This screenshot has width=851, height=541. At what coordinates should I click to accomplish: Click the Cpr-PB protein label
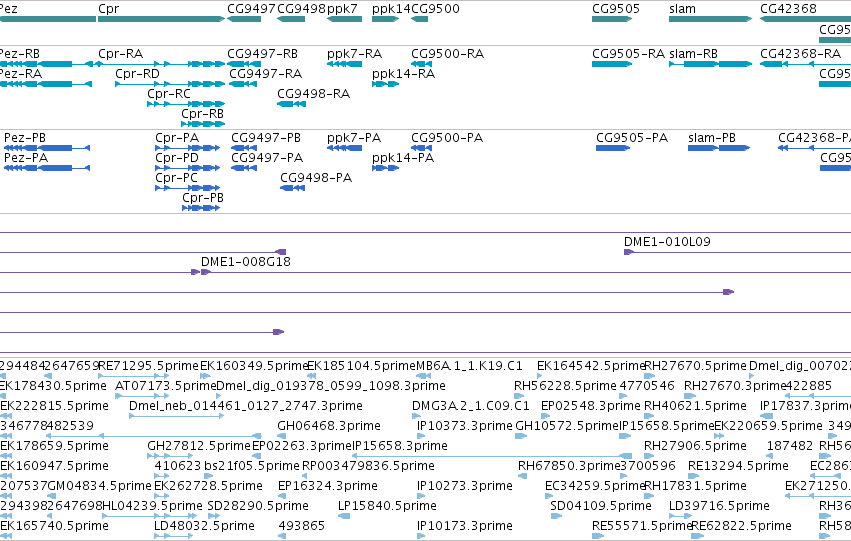pos(203,198)
